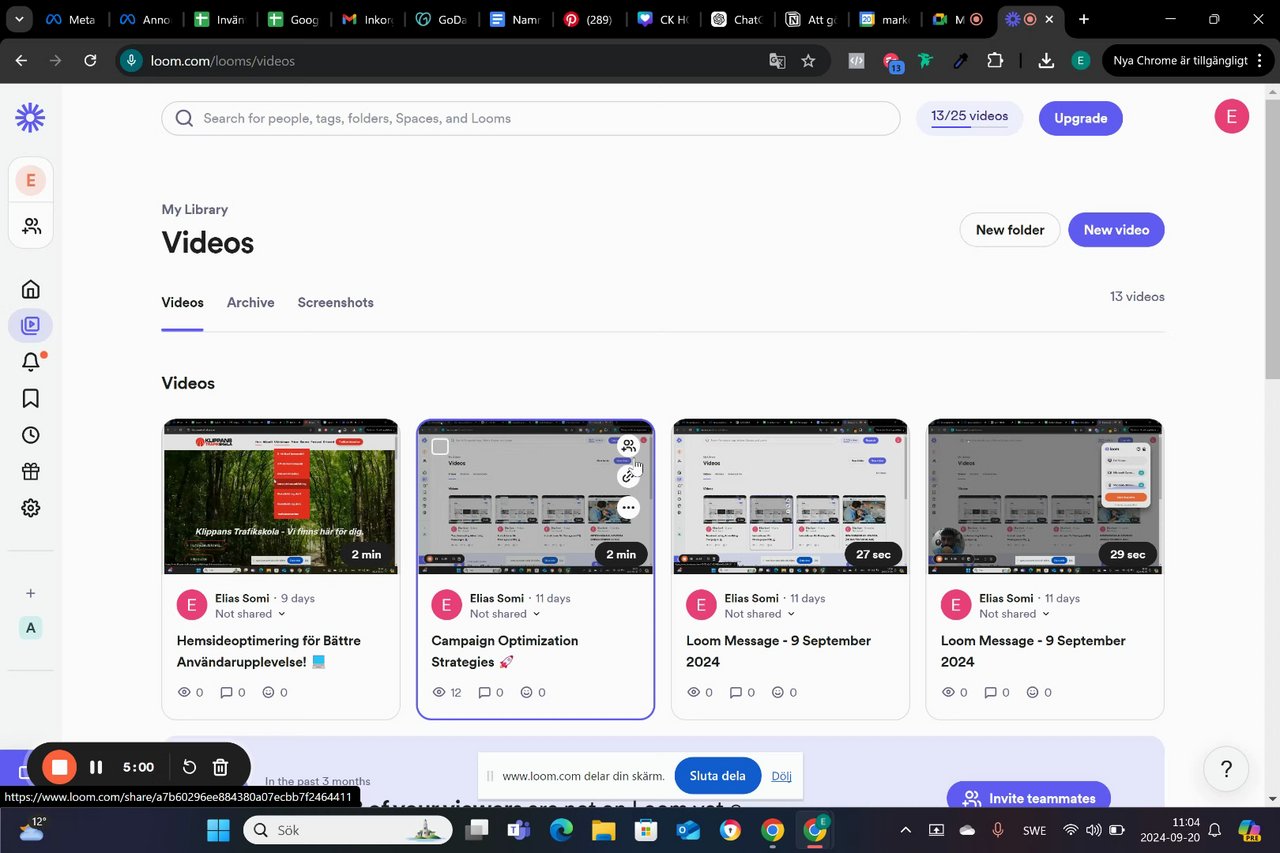The width and height of the screenshot is (1280, 853).
Task: Click the Invite teammates button
Action: (1029, 798)
